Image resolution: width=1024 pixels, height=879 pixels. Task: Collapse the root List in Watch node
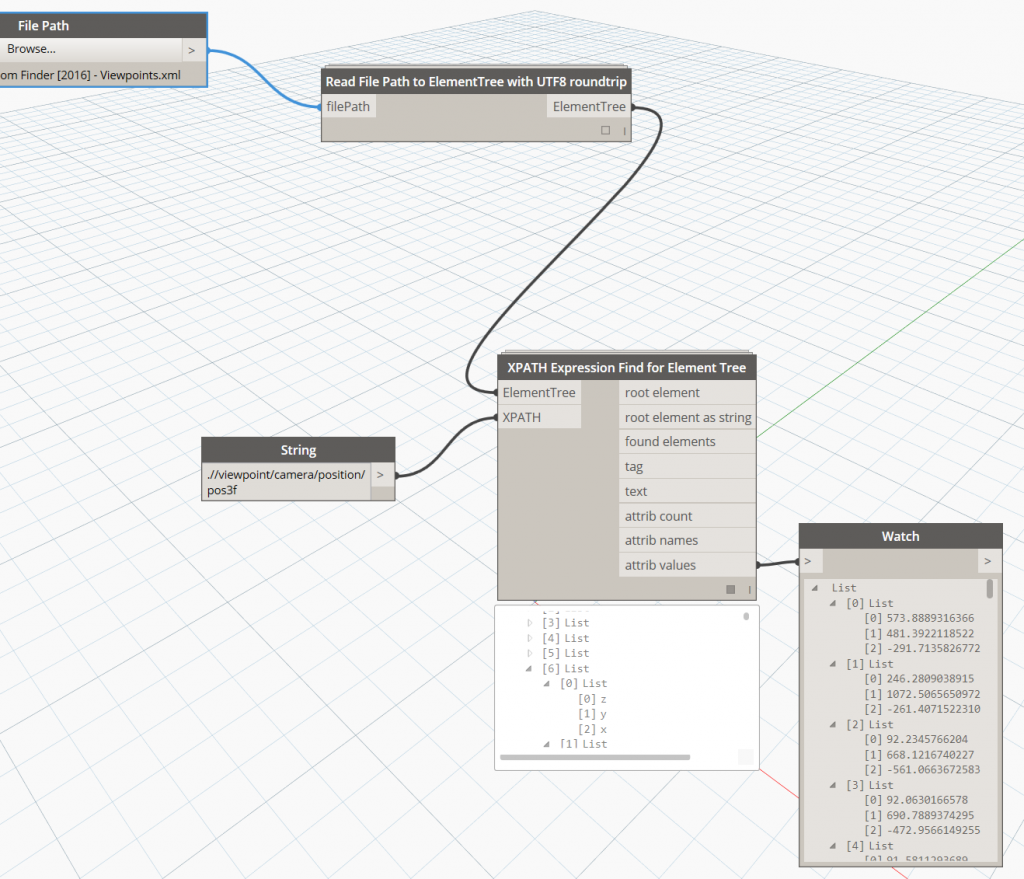coord(816,588)
